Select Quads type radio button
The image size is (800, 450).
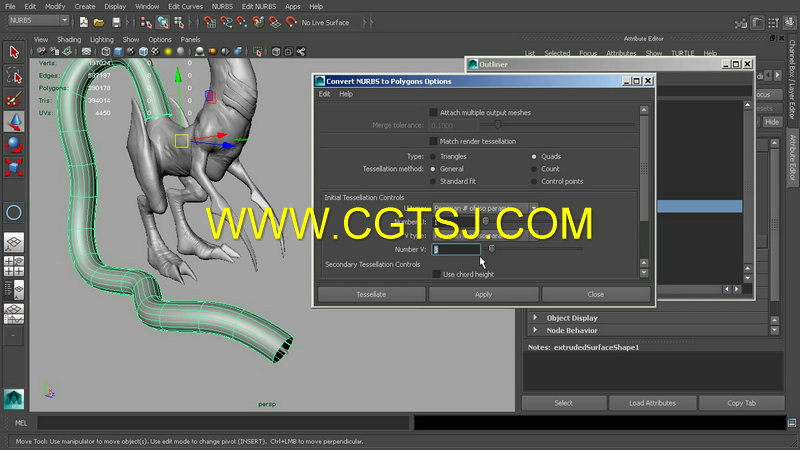point(534,157)
